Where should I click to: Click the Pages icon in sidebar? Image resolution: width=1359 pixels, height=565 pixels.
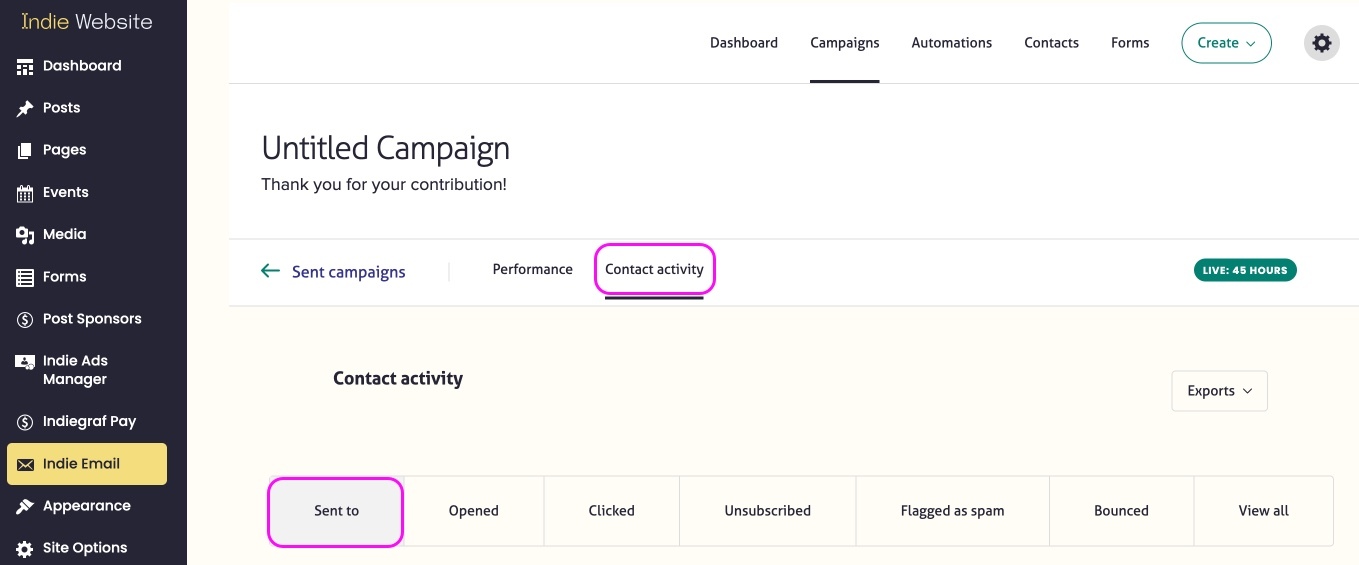coord(25,151)
